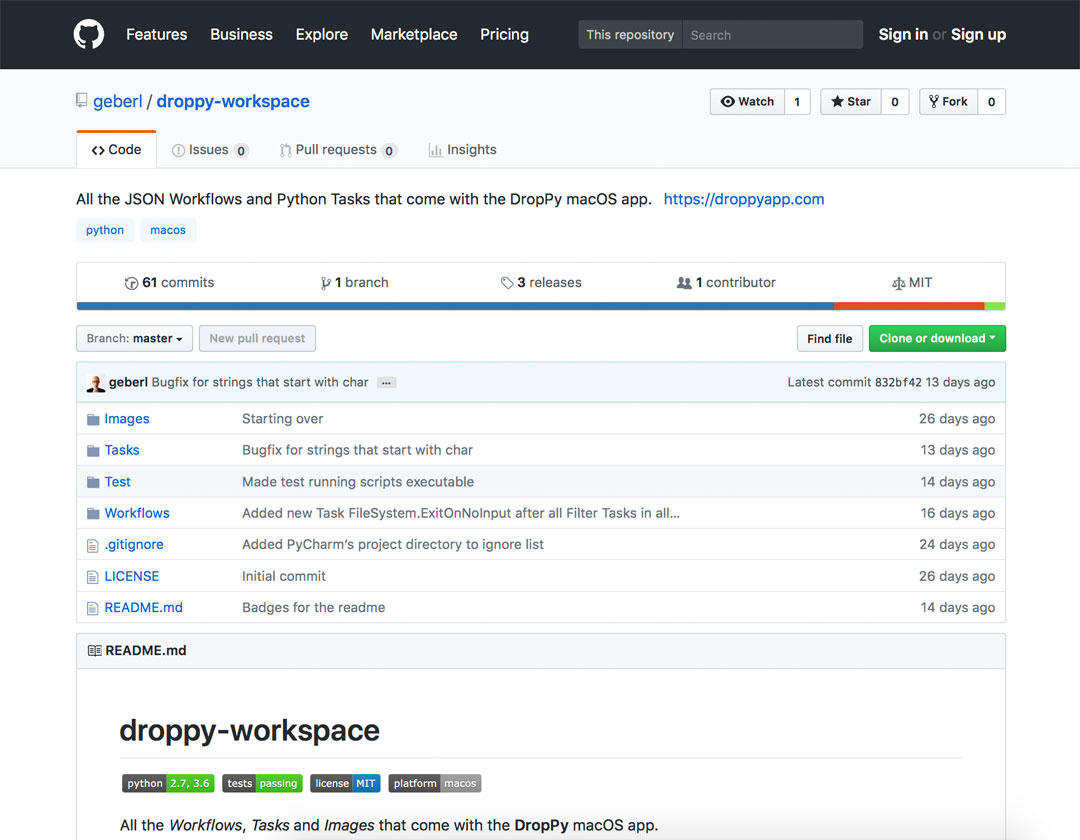This screenshot has height=840, width=1080.
Task: Click the file icon beside .gitignore
Action: tap(92, 545)
